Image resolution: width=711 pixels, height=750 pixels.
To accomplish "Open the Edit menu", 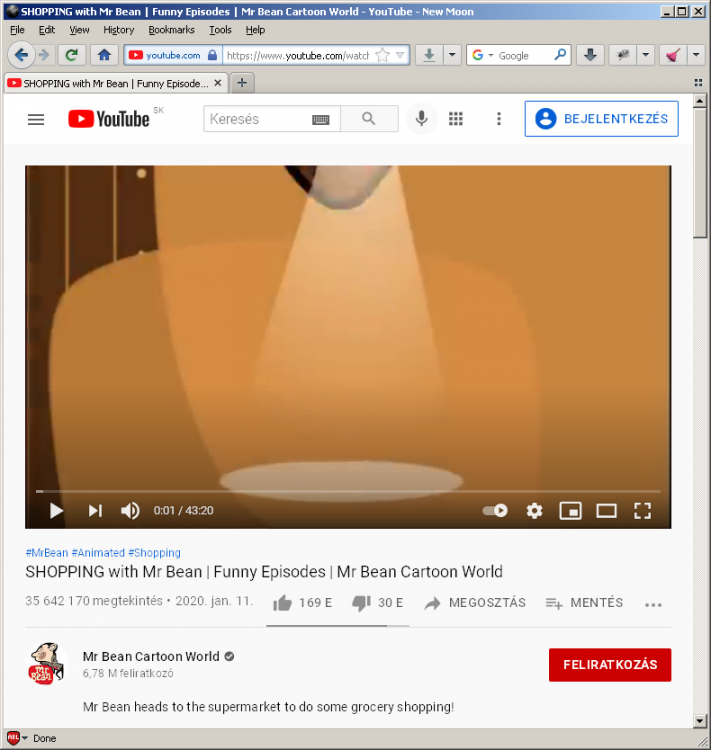I will pyautogui.click(x=46, y=30).
